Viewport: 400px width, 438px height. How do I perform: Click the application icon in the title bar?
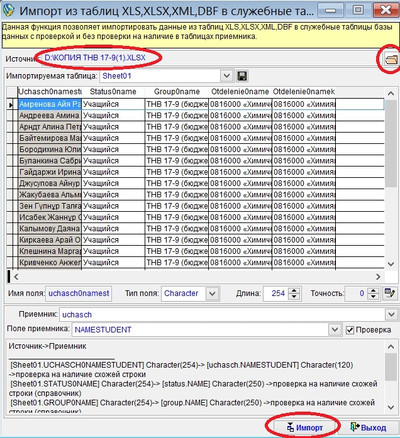click(8, 10)
